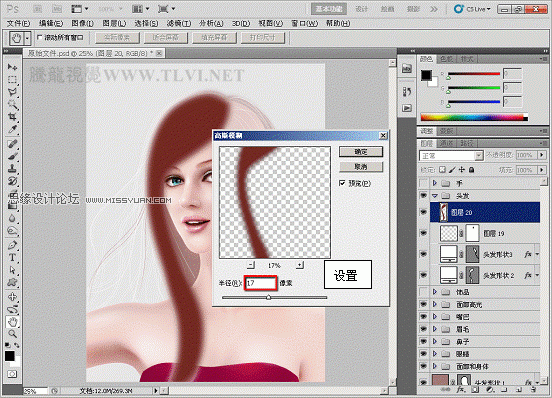Click Lock all icon in Layers panel
The image size is (552, 398).
coord(471,170)
